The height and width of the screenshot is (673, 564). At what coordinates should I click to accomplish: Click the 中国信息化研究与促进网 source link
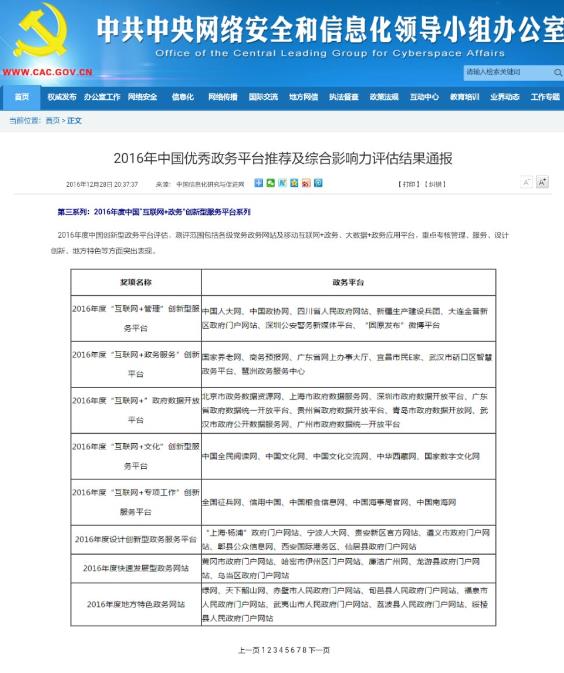pyautogui.click(x=210, y=184)
